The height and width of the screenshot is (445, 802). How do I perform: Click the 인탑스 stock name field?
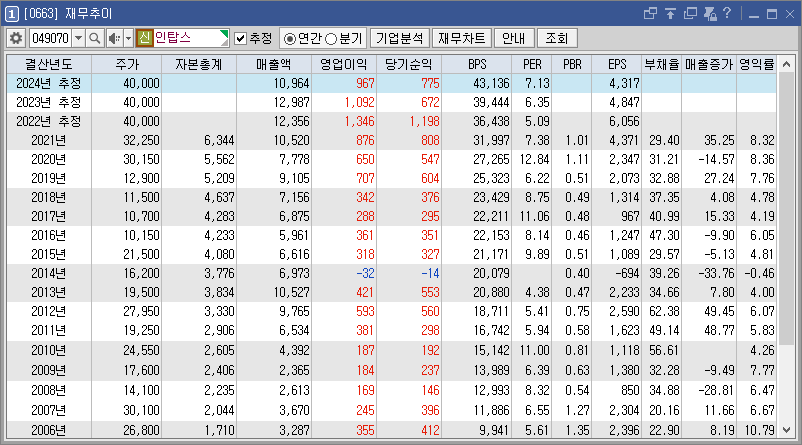tap(186, 38)
